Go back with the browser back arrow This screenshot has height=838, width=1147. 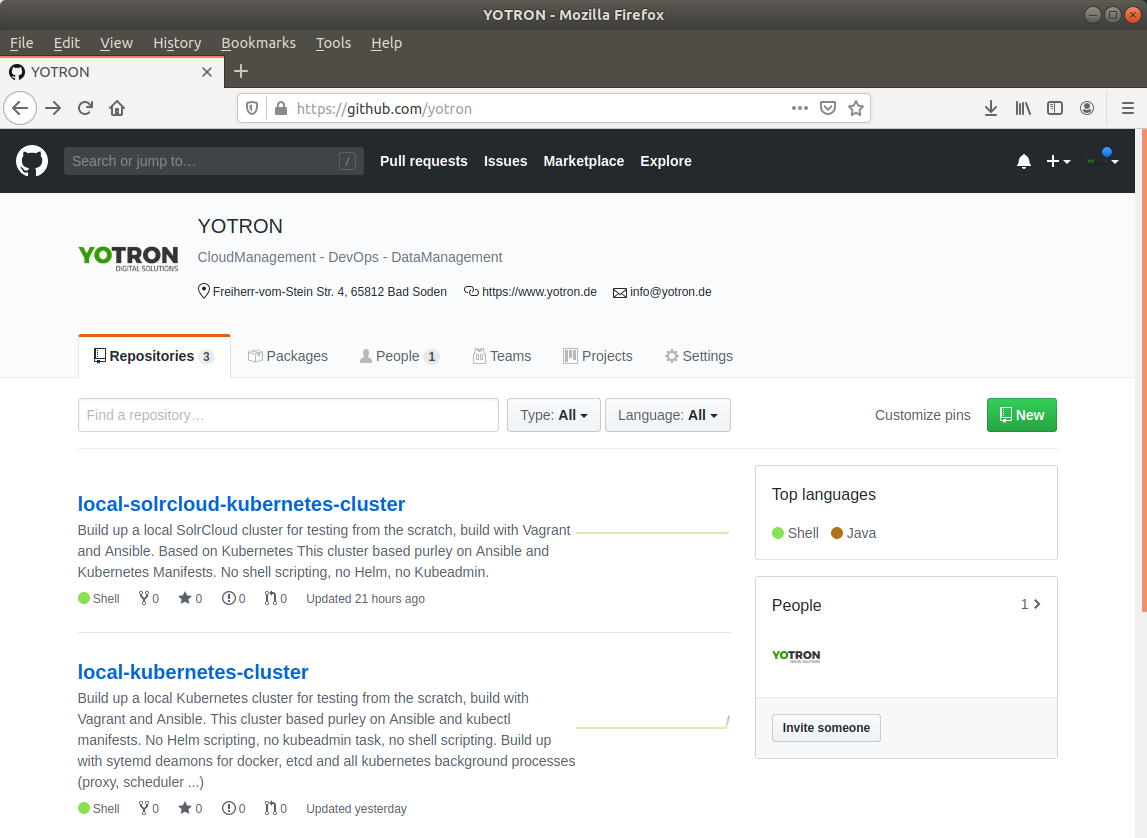click(20, 108)
